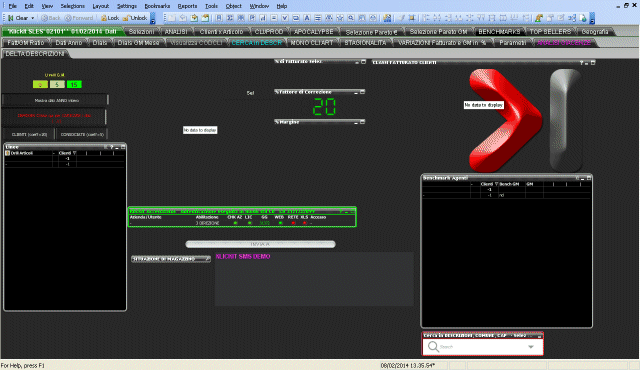Open the TOP SELLERS sheet tab

coord(550,31)
